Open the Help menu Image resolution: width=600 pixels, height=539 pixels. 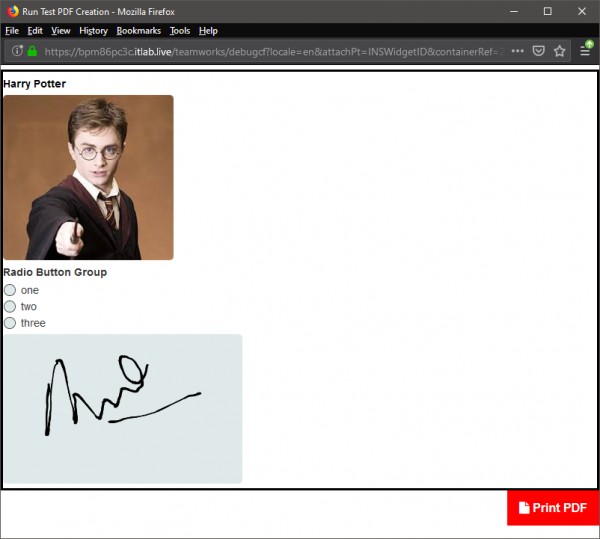click(208, 31)
